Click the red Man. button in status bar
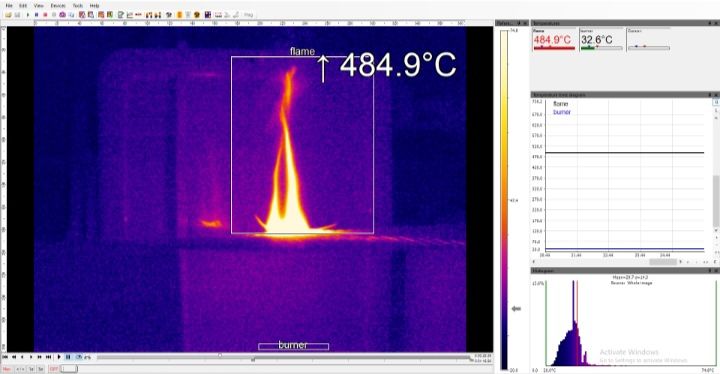 [x=7, y=369]
